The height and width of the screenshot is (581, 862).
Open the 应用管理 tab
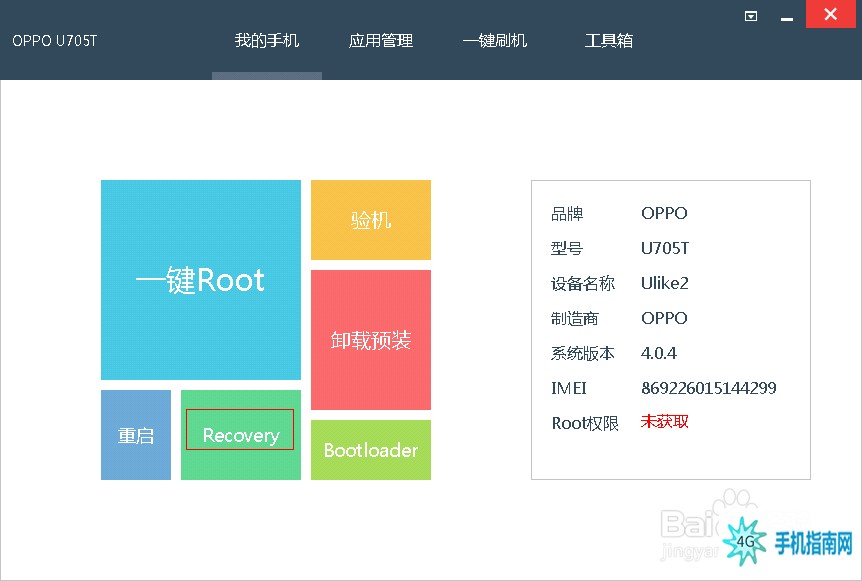pos(380,41)
